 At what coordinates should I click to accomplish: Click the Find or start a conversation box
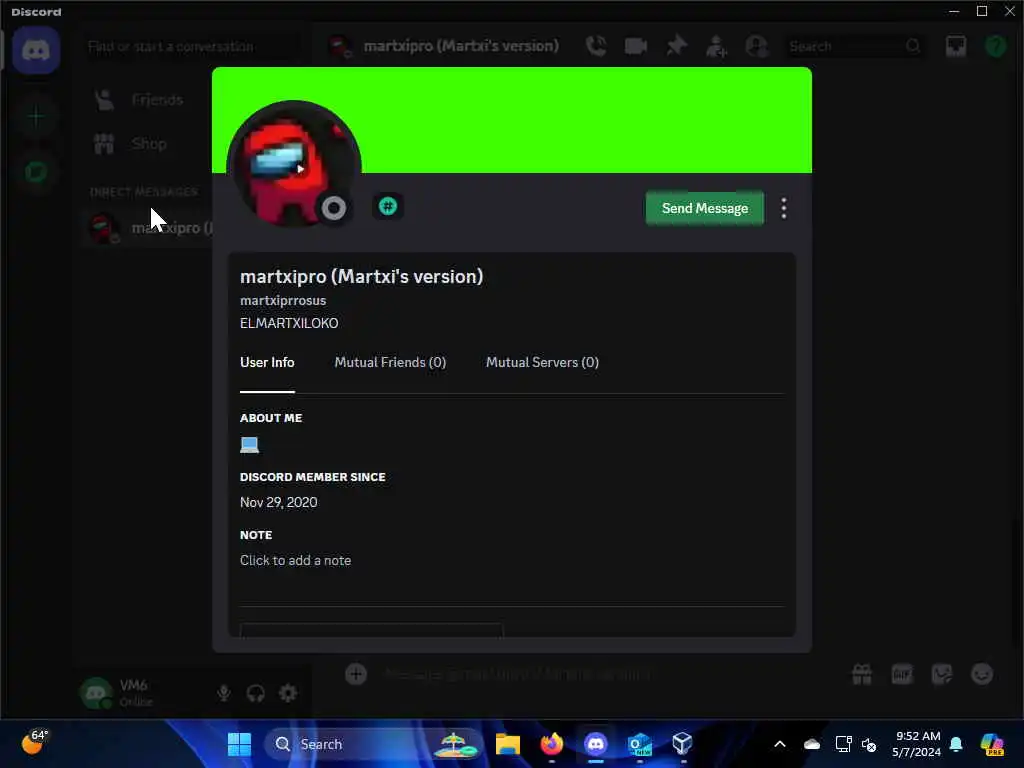tap(193, 46)
